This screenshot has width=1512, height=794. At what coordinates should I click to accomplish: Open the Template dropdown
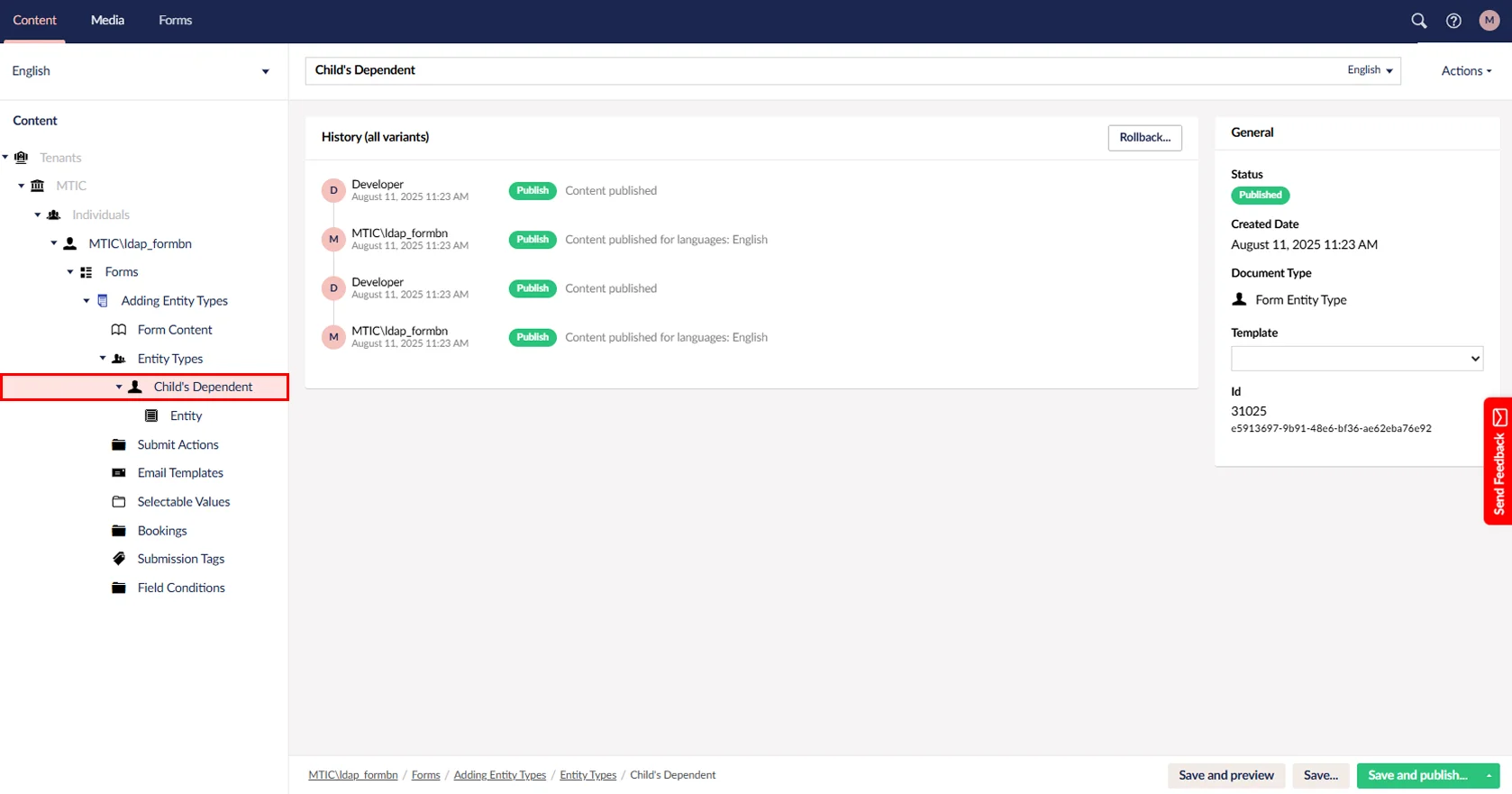1356,359
